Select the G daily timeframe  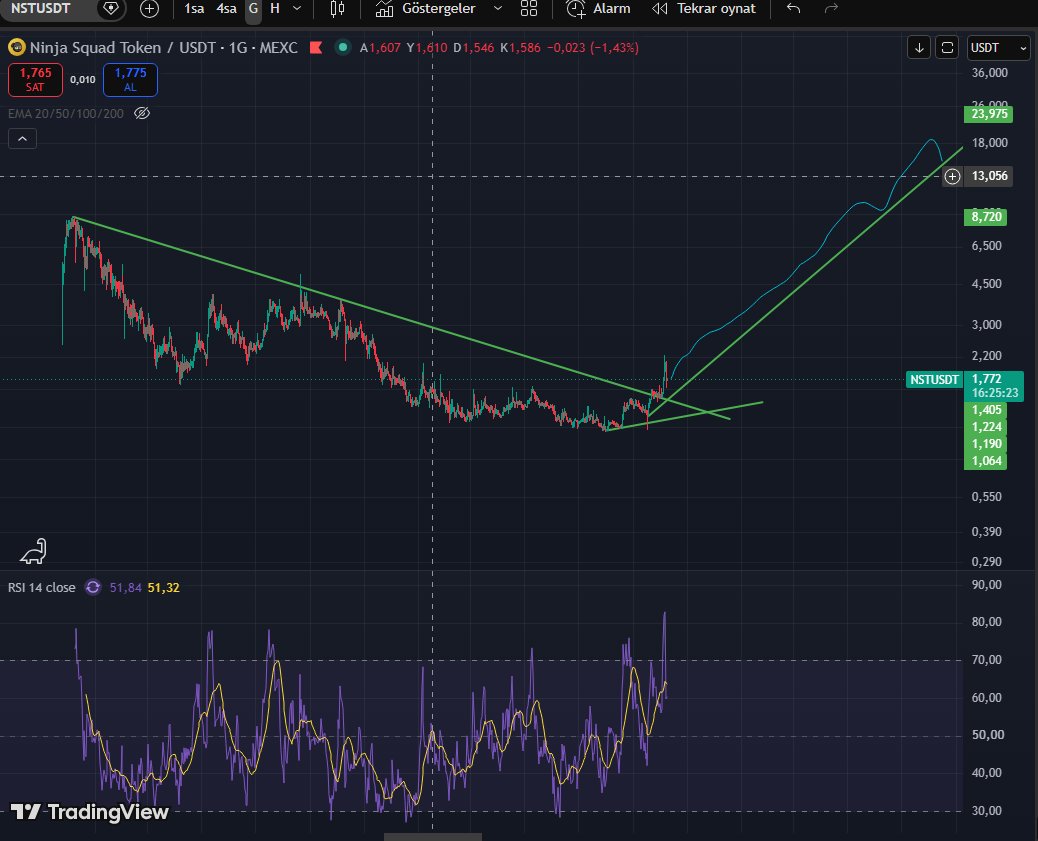[x=254, y=9]
